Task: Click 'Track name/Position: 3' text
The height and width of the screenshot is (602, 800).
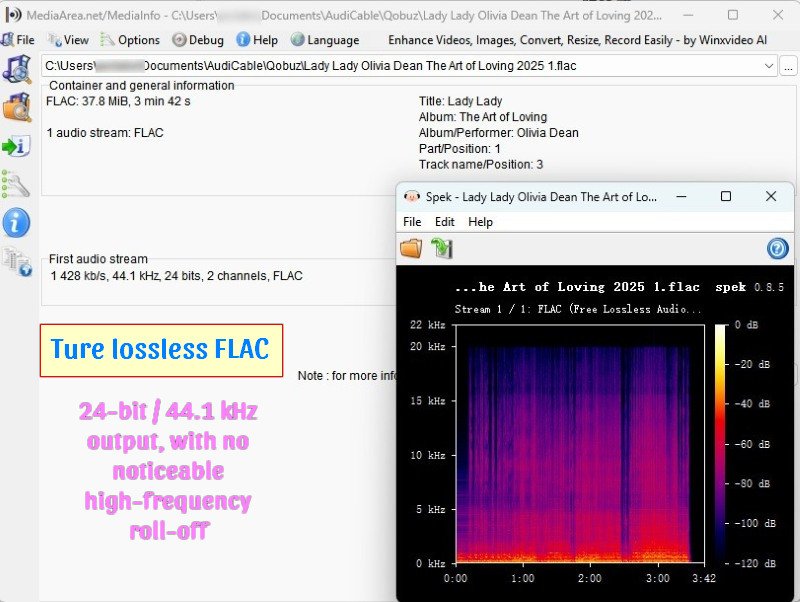Action: 481,164
